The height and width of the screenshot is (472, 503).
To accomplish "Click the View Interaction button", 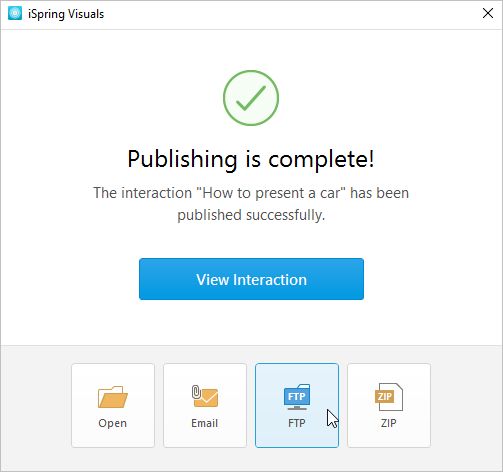I will pos(251,279).
